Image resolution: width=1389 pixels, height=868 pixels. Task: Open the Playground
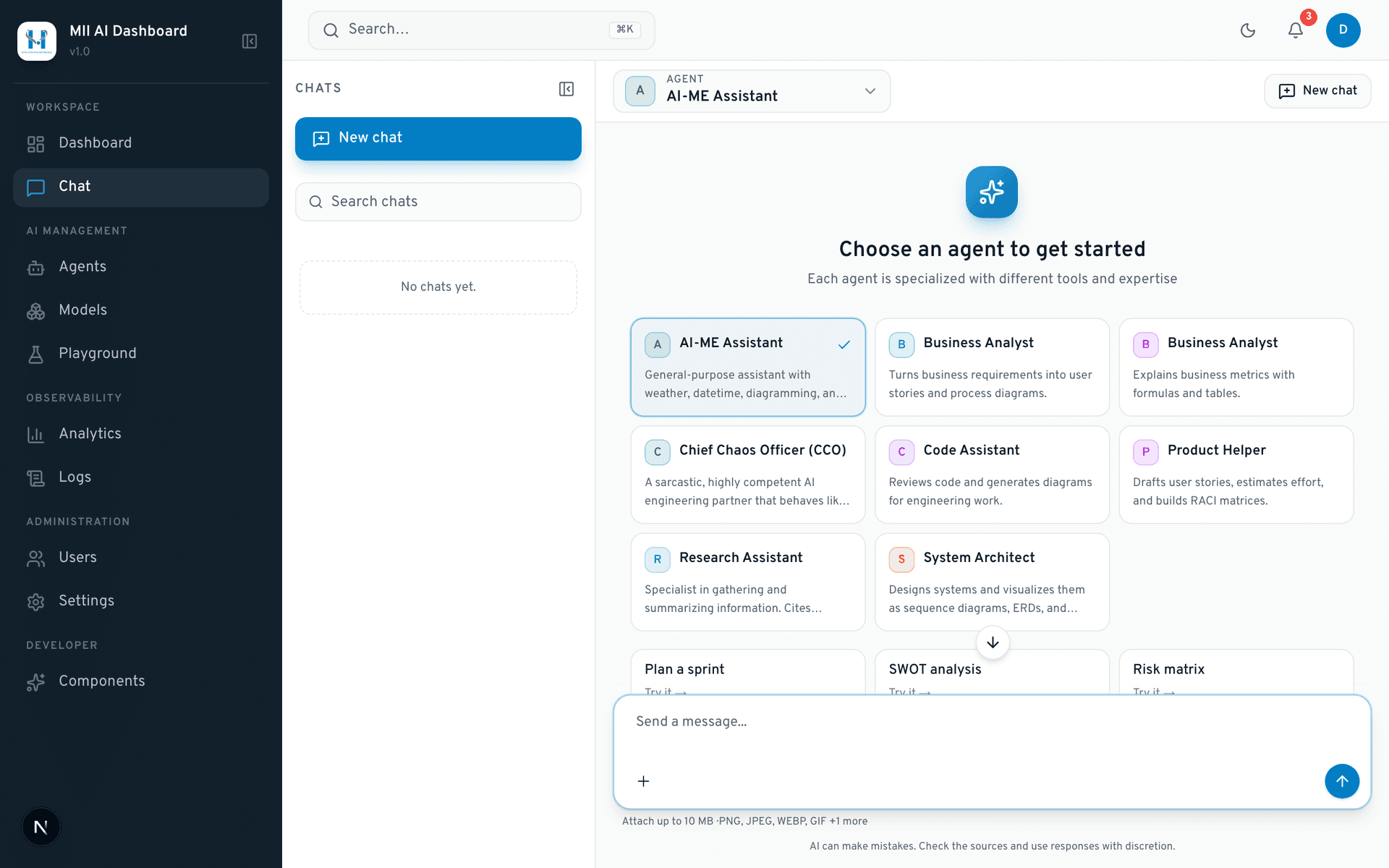141,354
